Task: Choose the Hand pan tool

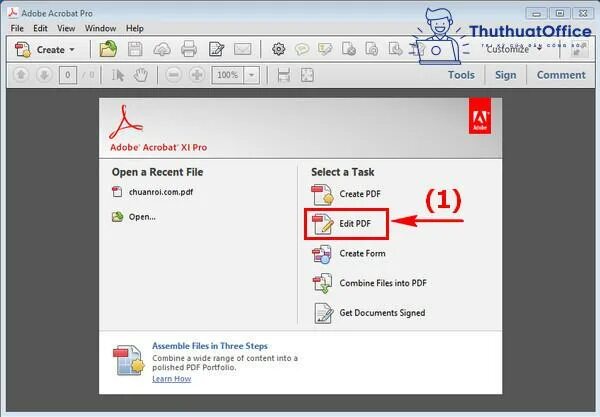Action: pyautogui.click(x=140, y=75)
